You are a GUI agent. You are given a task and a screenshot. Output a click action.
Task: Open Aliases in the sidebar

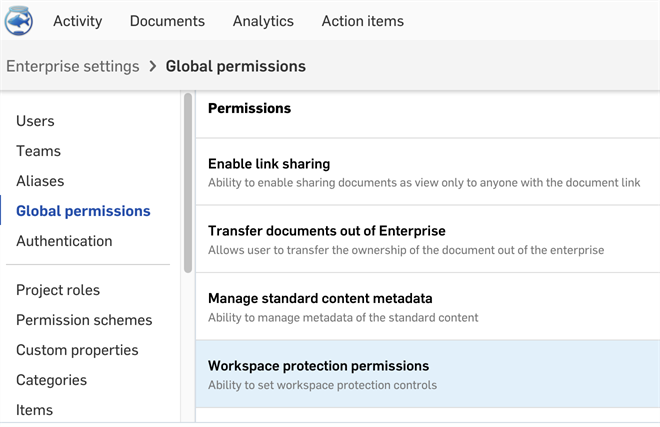[40, 181]
